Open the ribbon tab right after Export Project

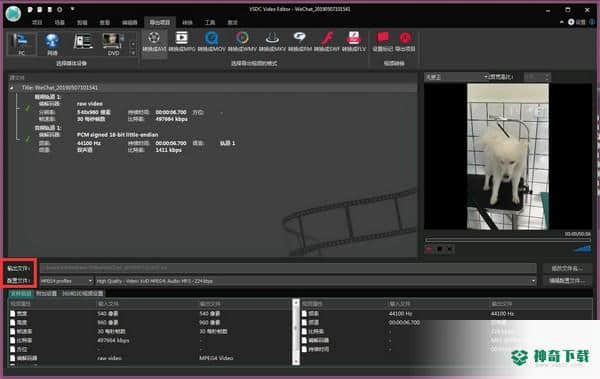tap(187, 23)
